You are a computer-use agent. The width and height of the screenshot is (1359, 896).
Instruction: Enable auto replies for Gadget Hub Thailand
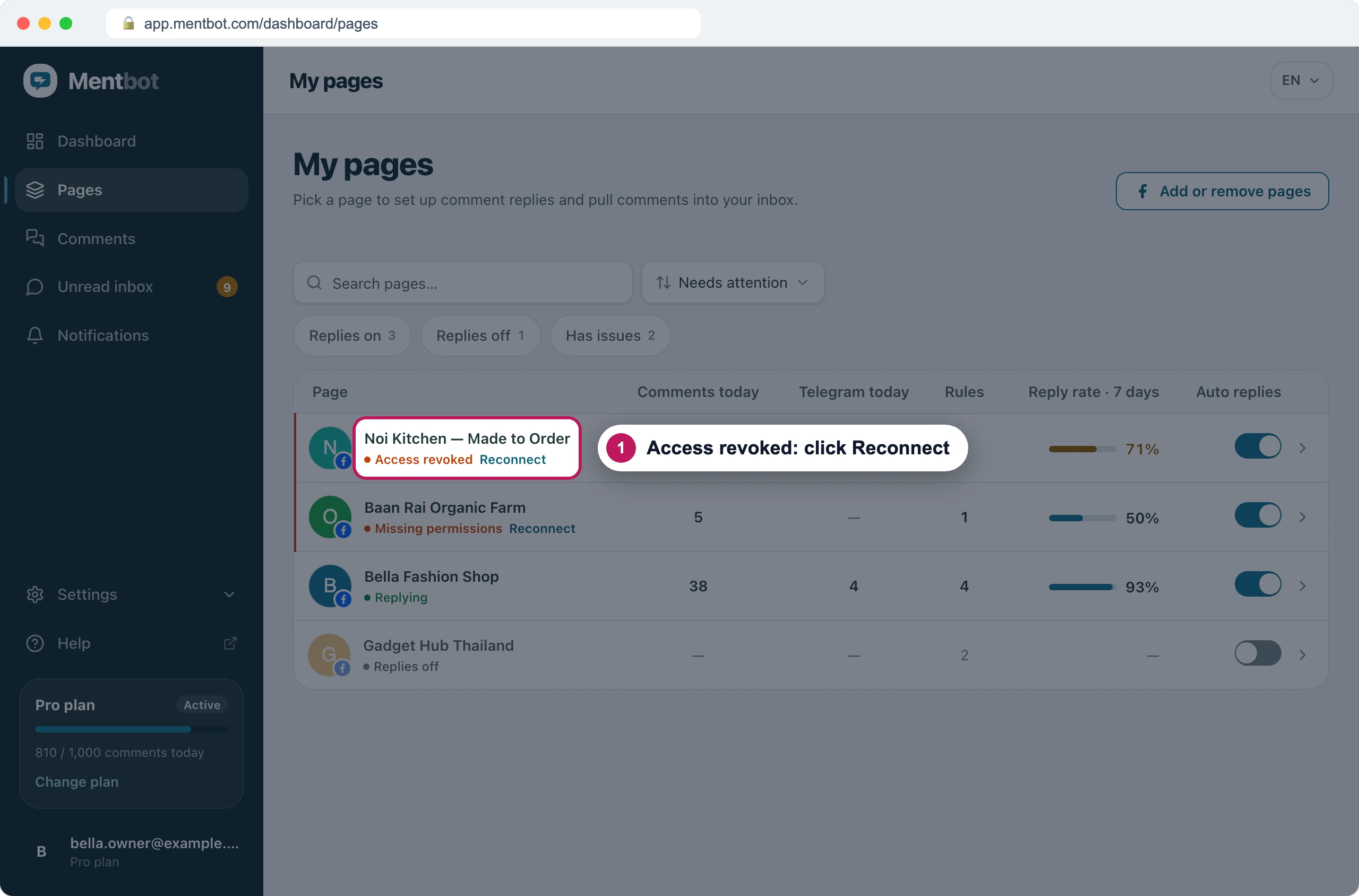(x=1257, y=653)
